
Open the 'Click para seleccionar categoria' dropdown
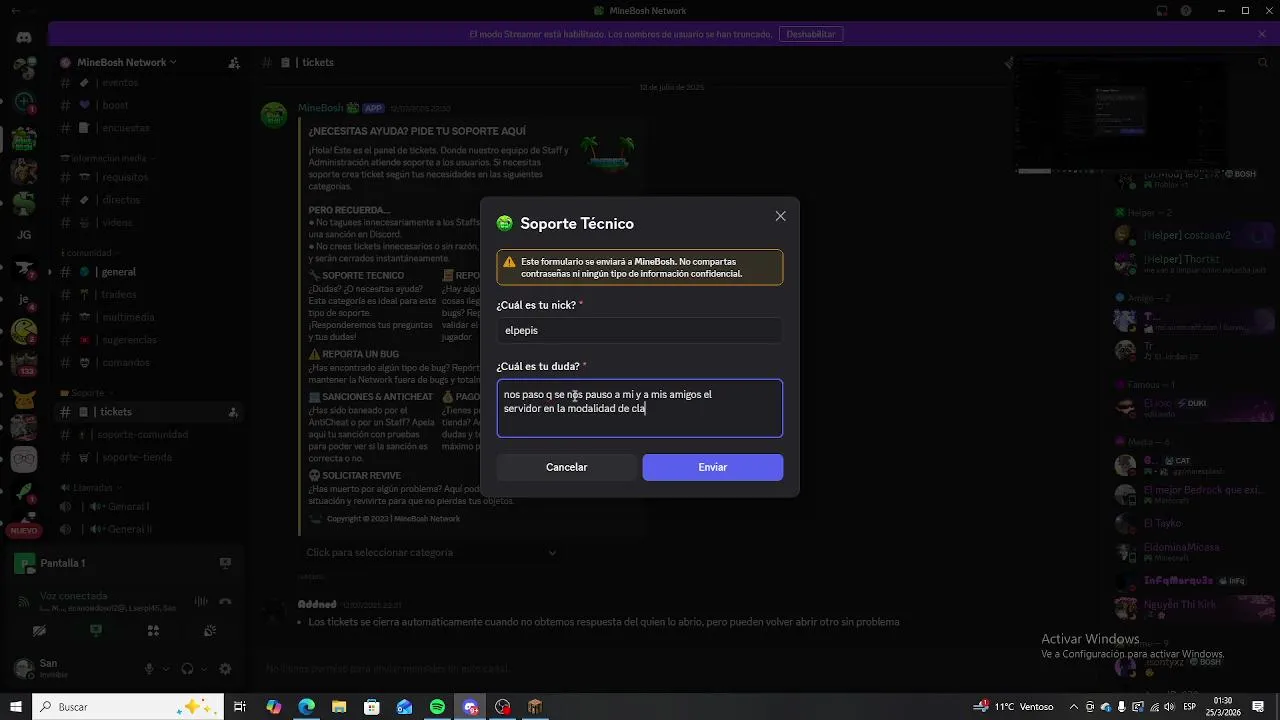[431, 553]
